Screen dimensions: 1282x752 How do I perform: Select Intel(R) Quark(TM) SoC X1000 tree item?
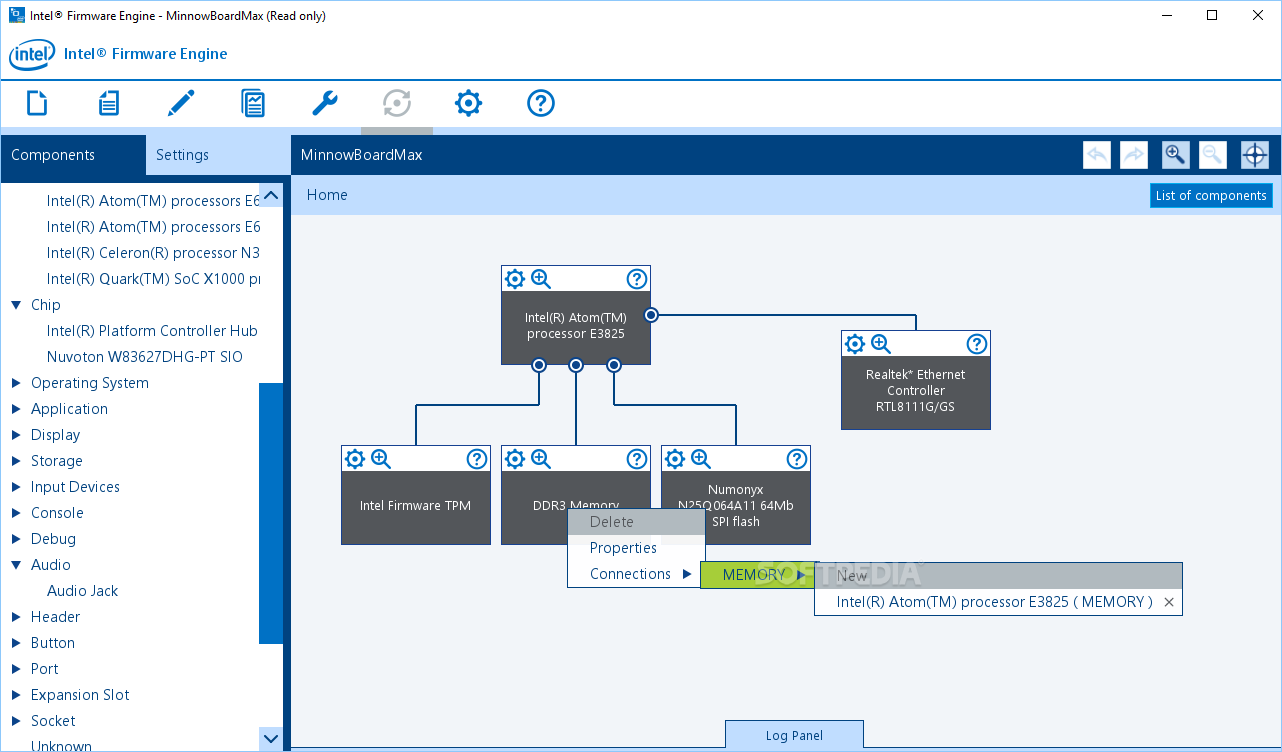[x=153, y=279]
